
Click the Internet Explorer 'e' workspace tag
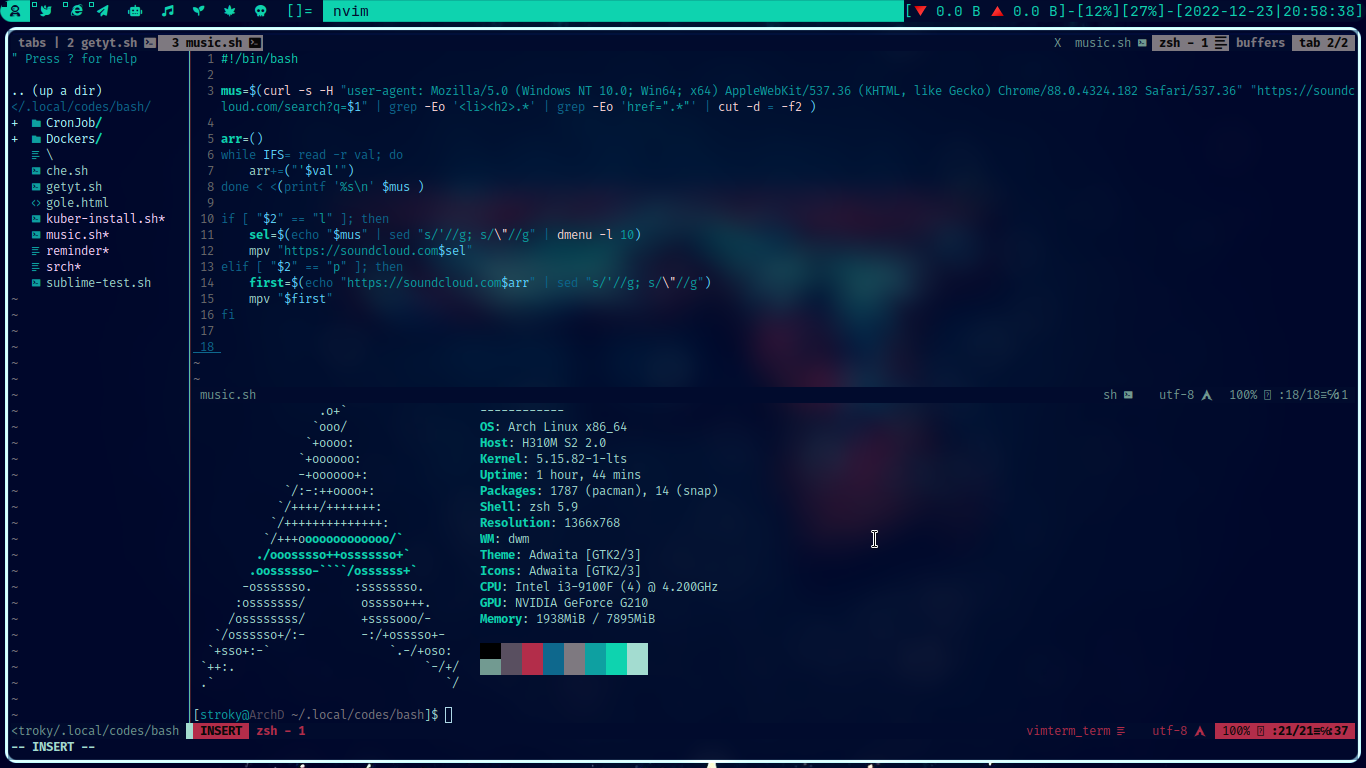pos(75,11)
